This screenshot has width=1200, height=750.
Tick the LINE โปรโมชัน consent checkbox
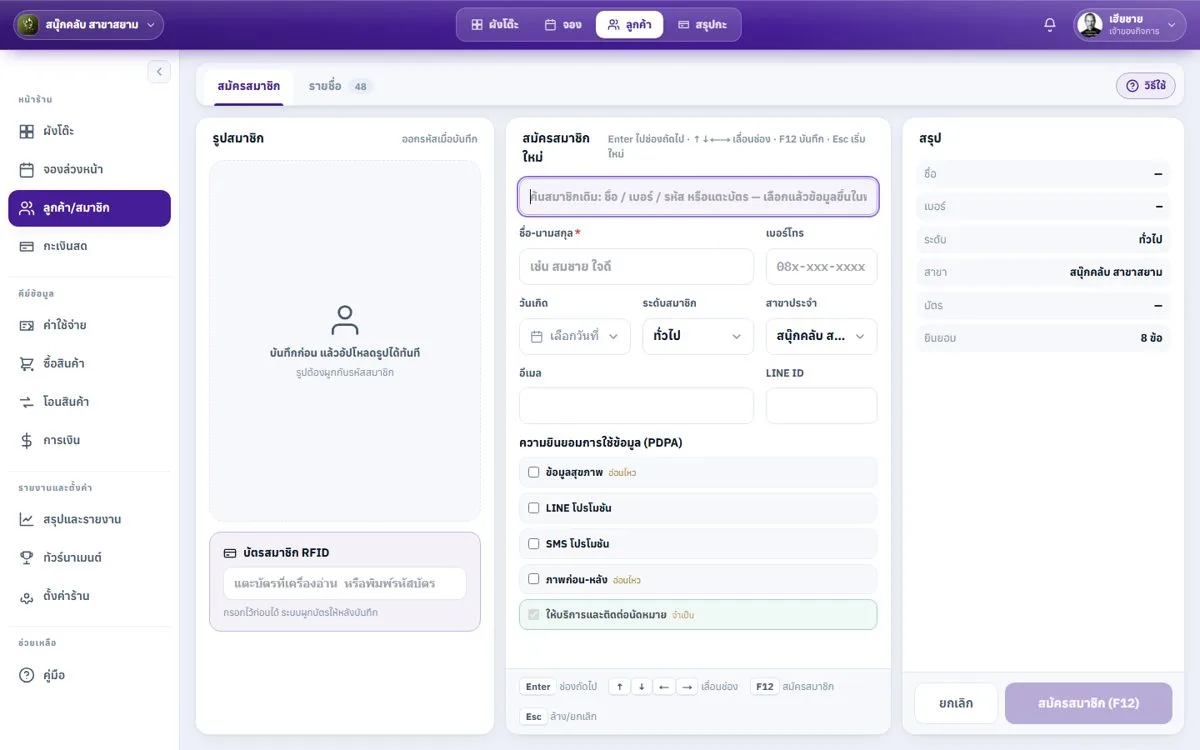[x=533, y=508]
